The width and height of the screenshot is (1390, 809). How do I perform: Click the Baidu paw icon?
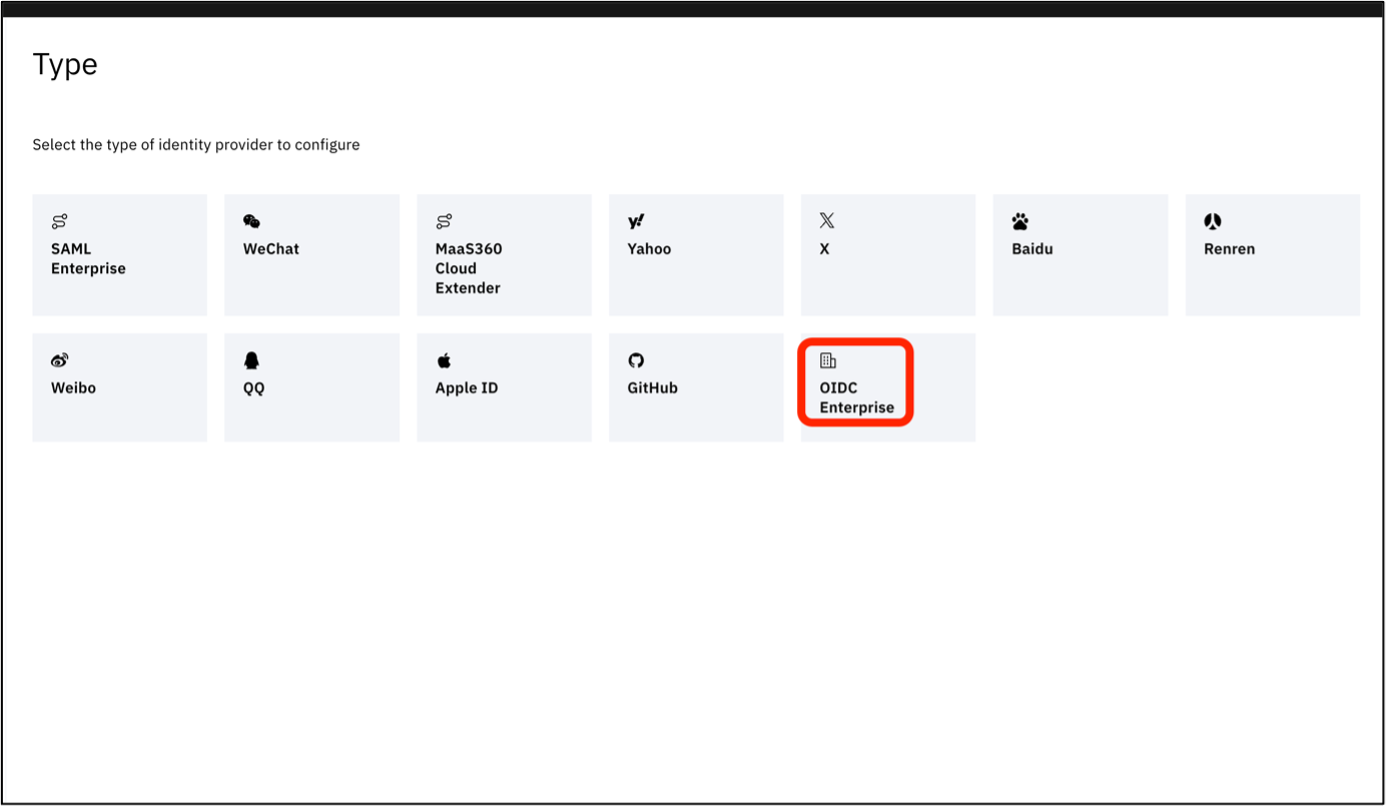pyautogui.click(x=1019, y=220)
